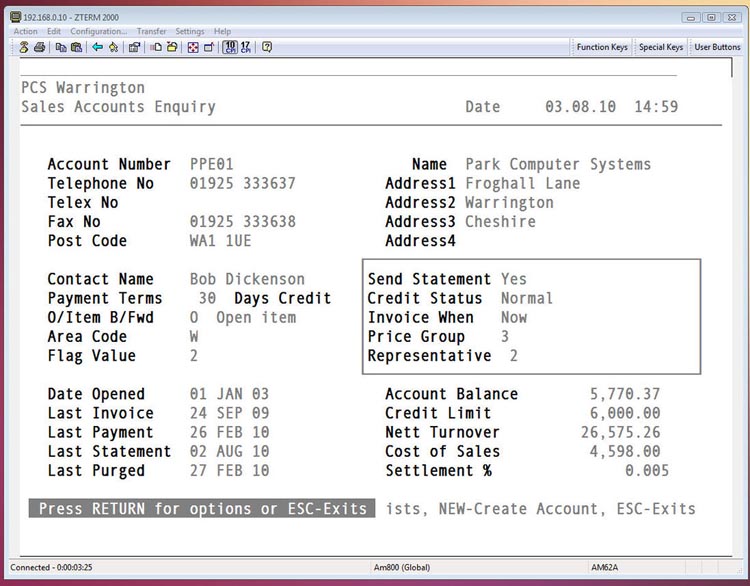Click 'Am800 (Global)' in status bar
Viewport: 750px width, 586px height.
point(402,567)
